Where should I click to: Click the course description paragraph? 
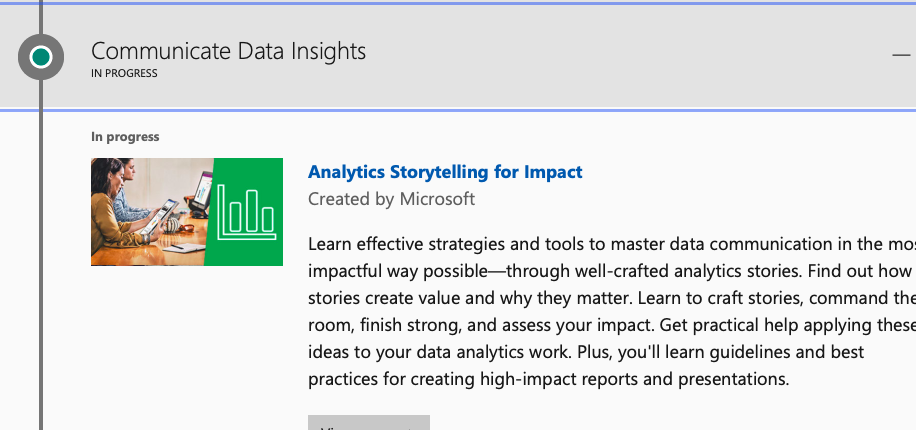point(612,311)
